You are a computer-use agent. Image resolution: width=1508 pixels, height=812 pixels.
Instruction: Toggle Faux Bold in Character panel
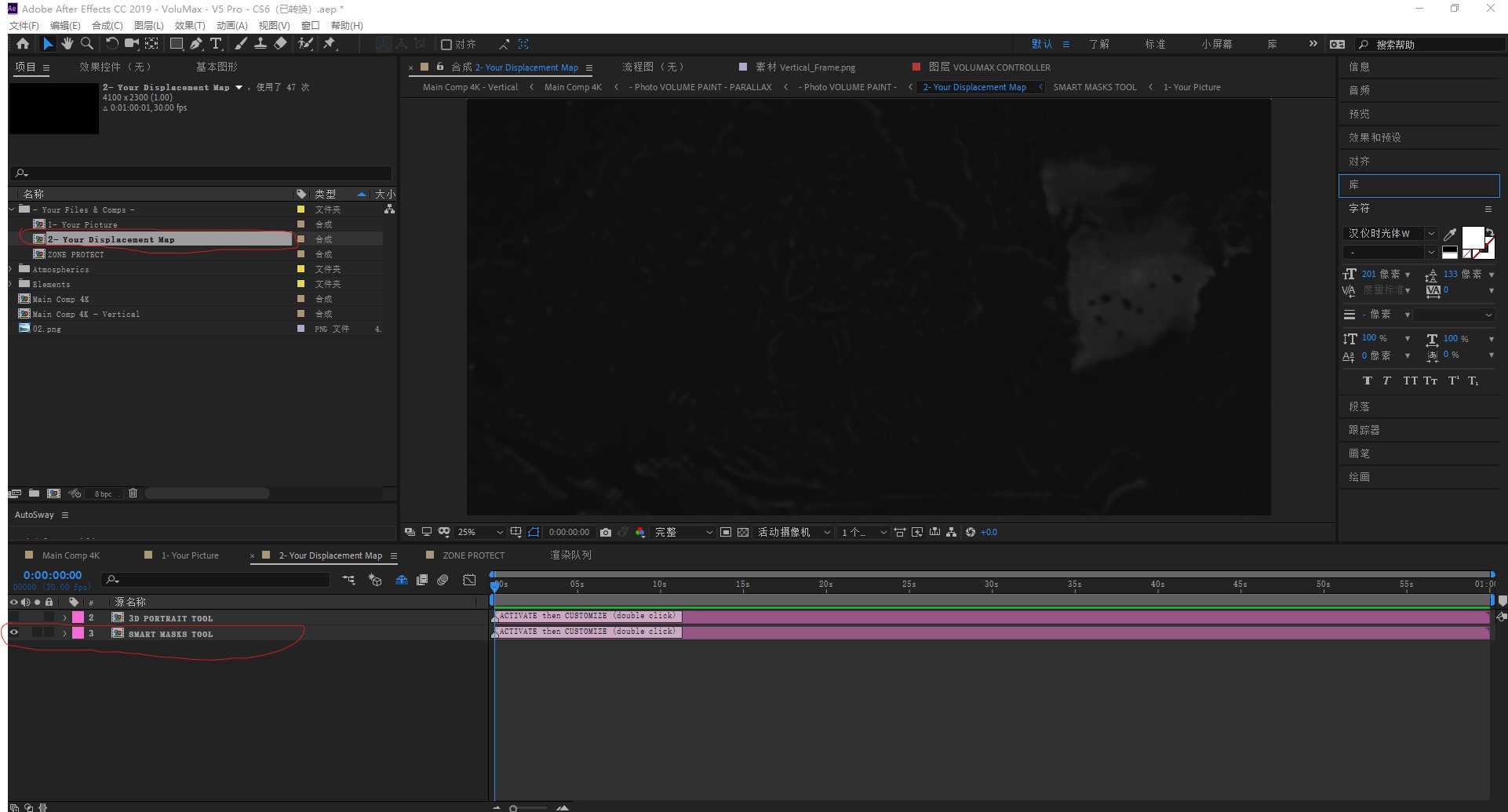pos(1367,381)
